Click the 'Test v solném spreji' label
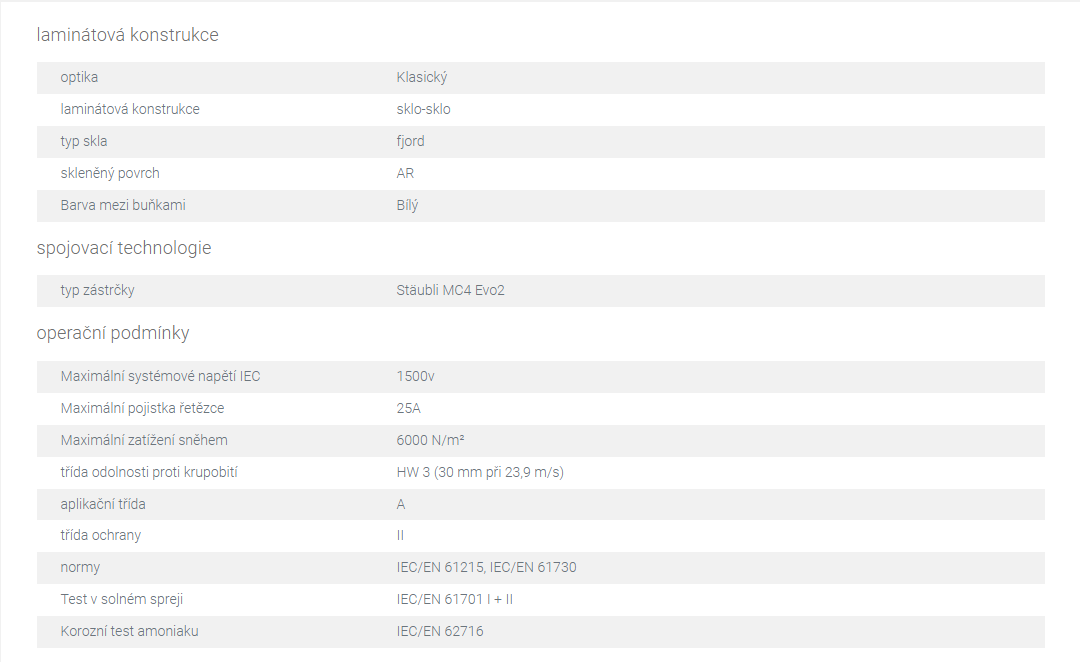This screenshot has height=662, width=1080. pos(122,599)
